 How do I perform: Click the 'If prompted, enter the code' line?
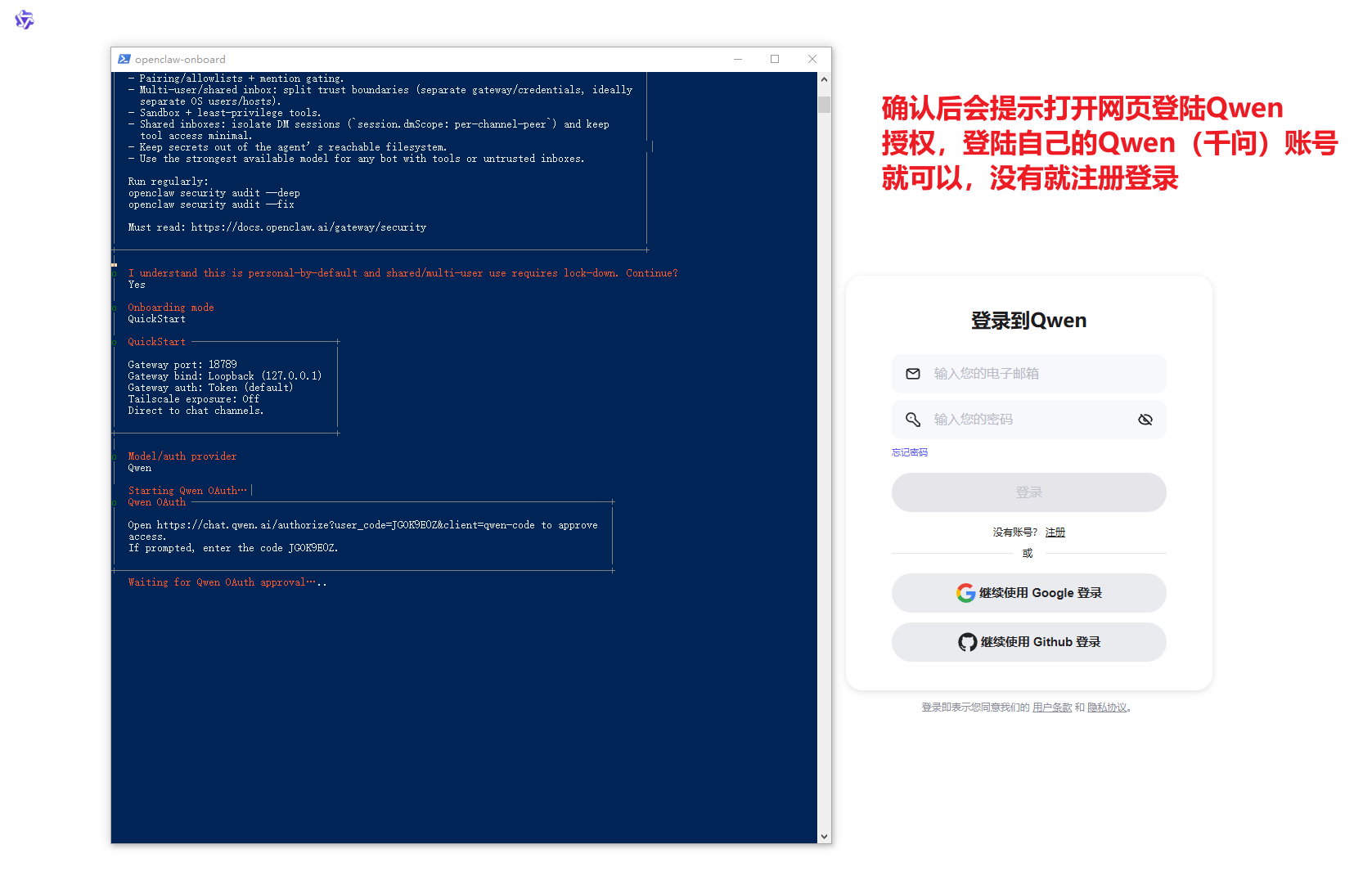coord(233,548)
